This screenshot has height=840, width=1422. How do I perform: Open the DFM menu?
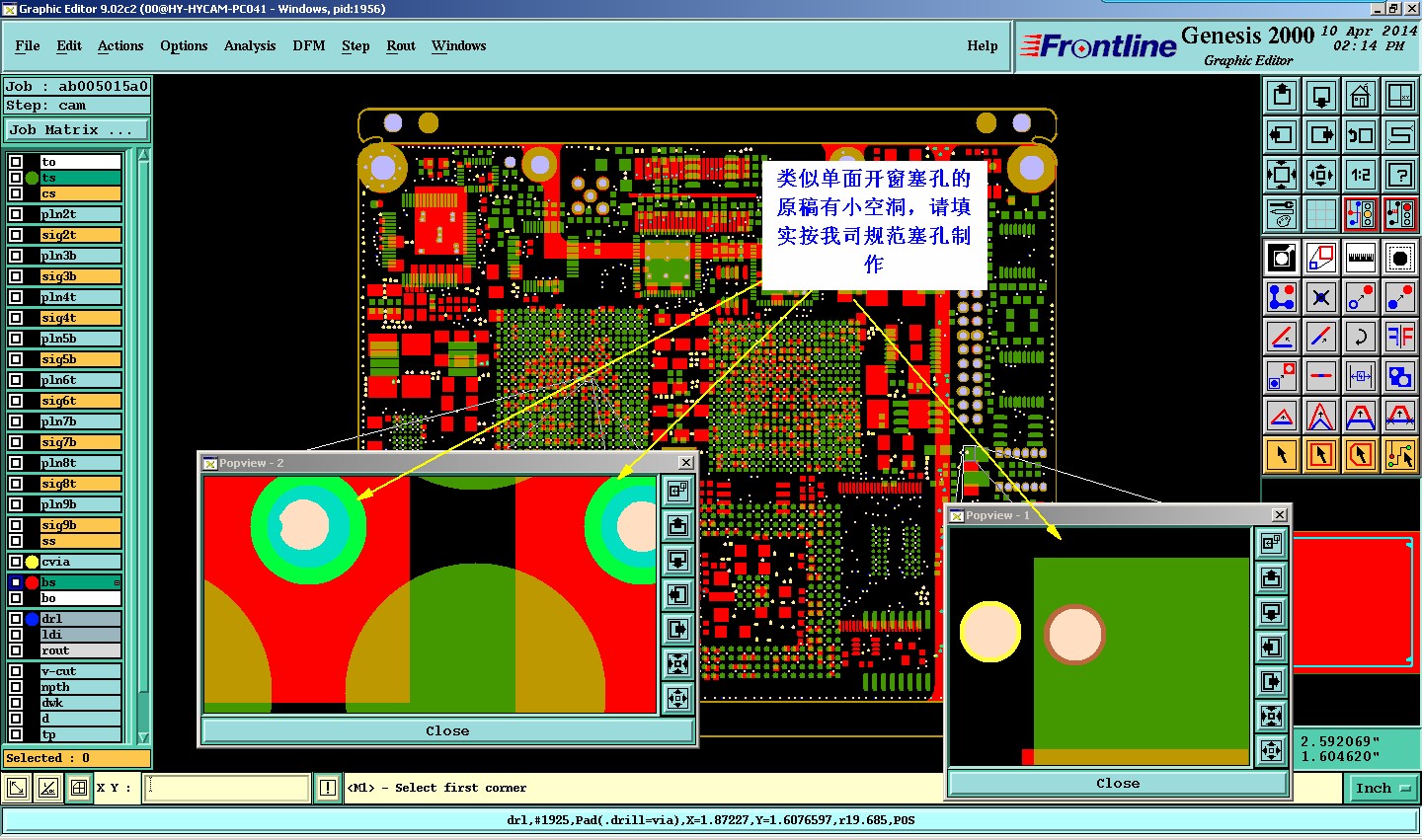click(x=309, y=46)
